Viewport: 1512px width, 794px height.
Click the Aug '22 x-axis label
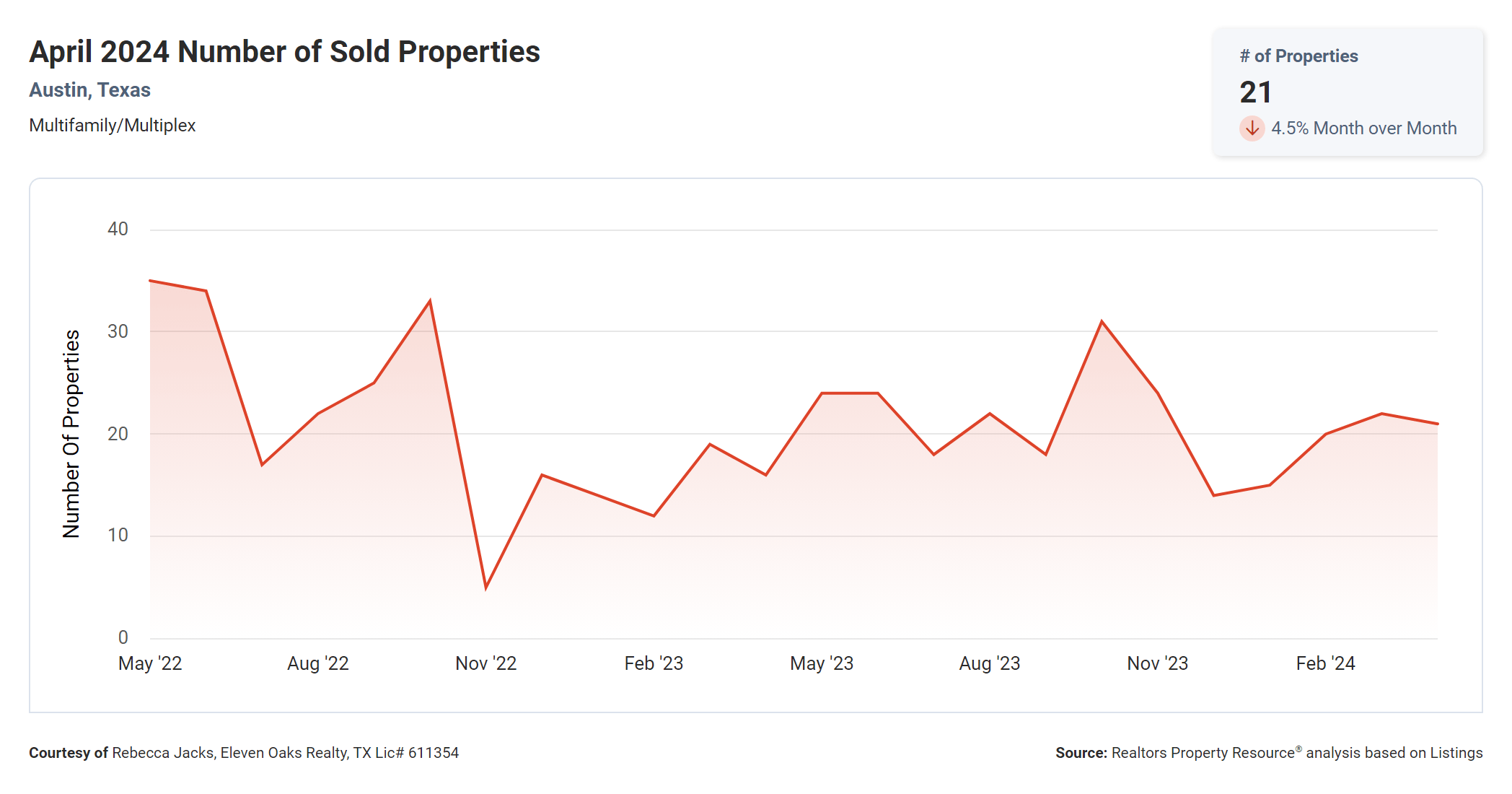(318, 663)
